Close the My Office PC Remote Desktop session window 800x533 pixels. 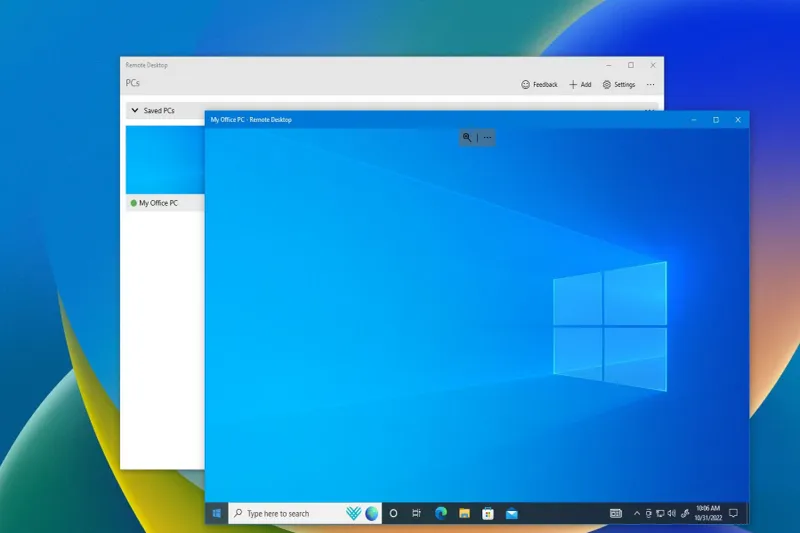click(738, 120)
